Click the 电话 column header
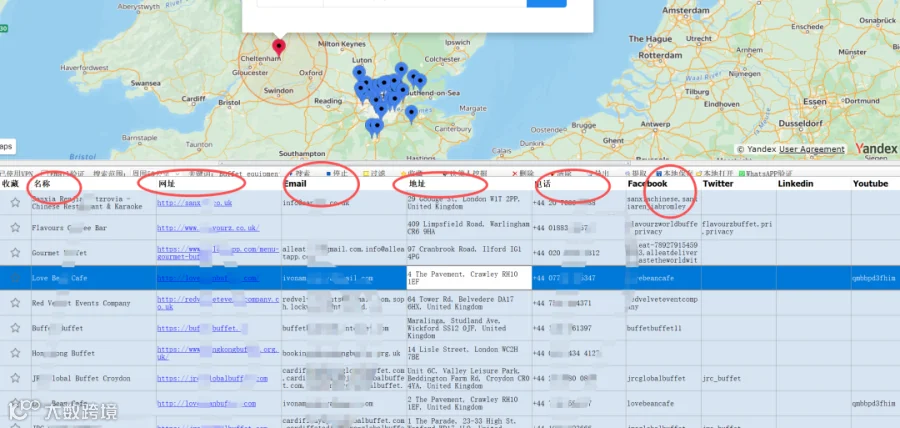The height and width of the screenshot is (428, 900). [543, 184]
